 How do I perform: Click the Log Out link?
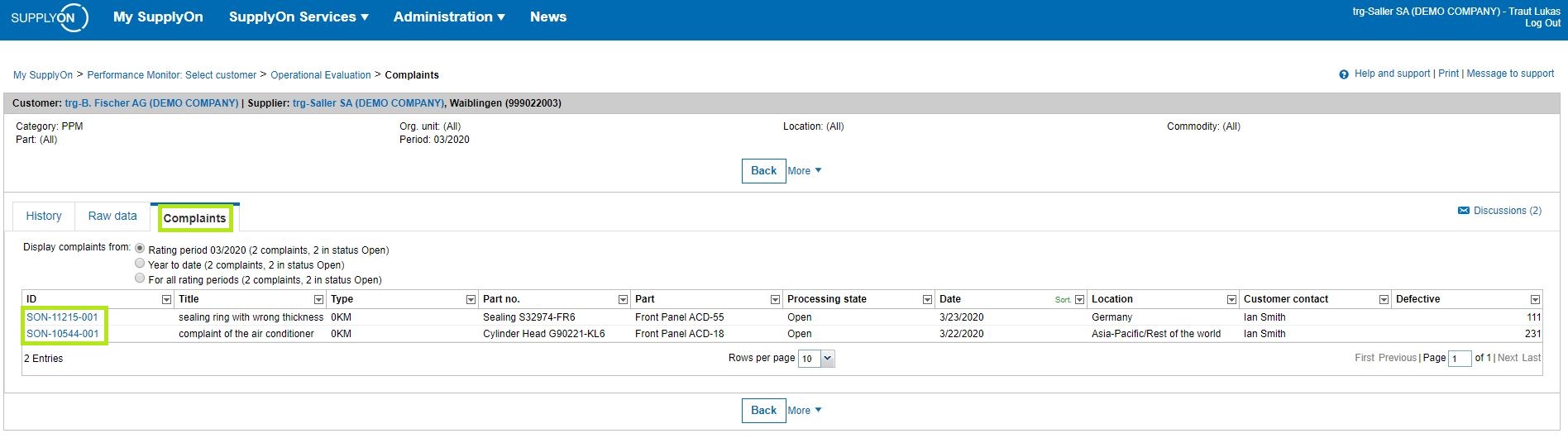[1542, 23]
